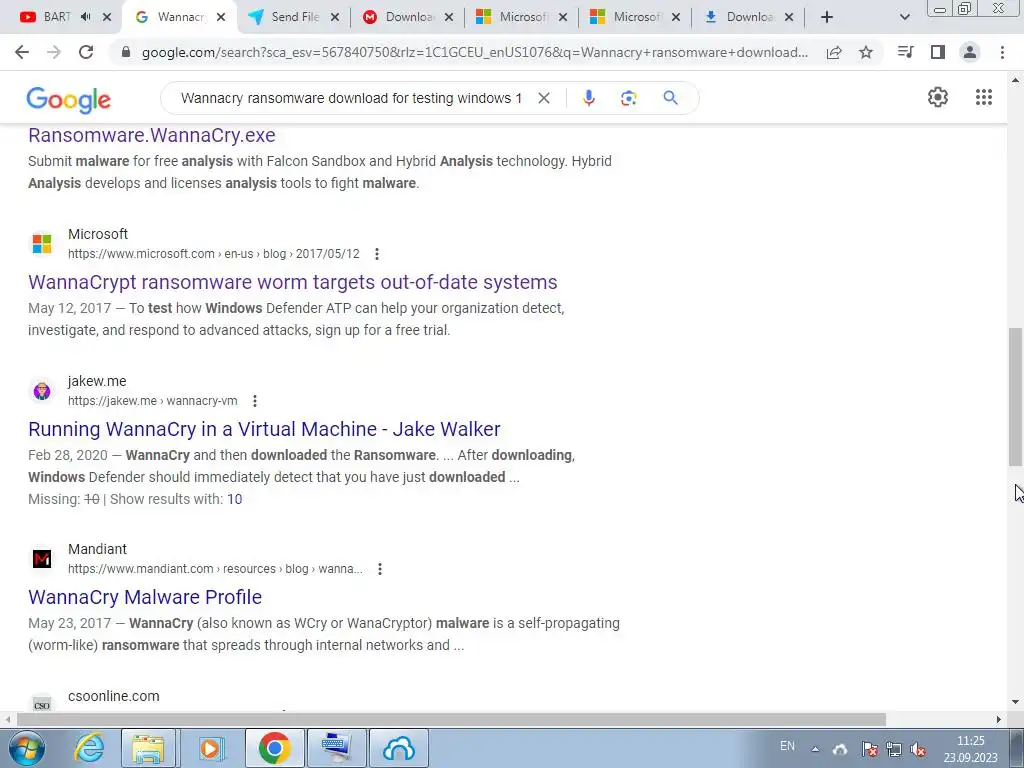Click the horizontal scrollbar thumb
Viewport: 1024px width, 768px height.
[x=451, y=719]
